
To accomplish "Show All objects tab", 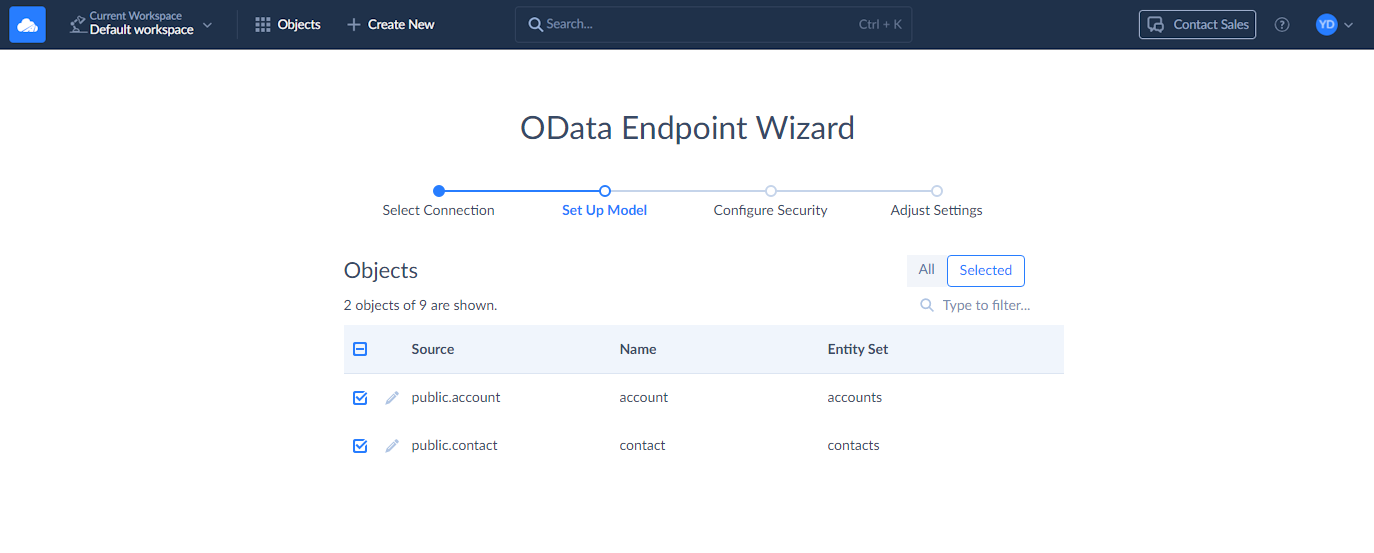I will tap(926, 270).
